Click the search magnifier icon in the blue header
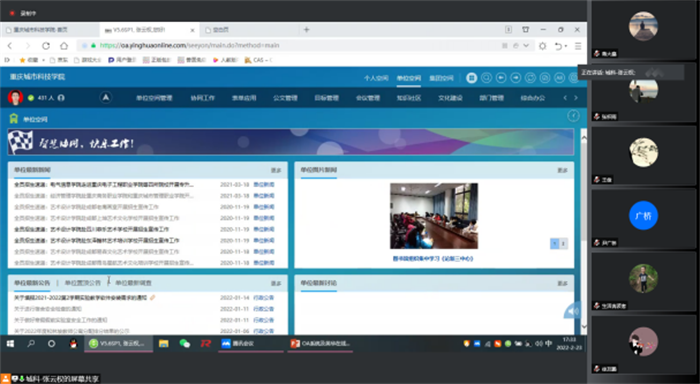The height and width of the screenshot is (384, 700). [486, 78]
